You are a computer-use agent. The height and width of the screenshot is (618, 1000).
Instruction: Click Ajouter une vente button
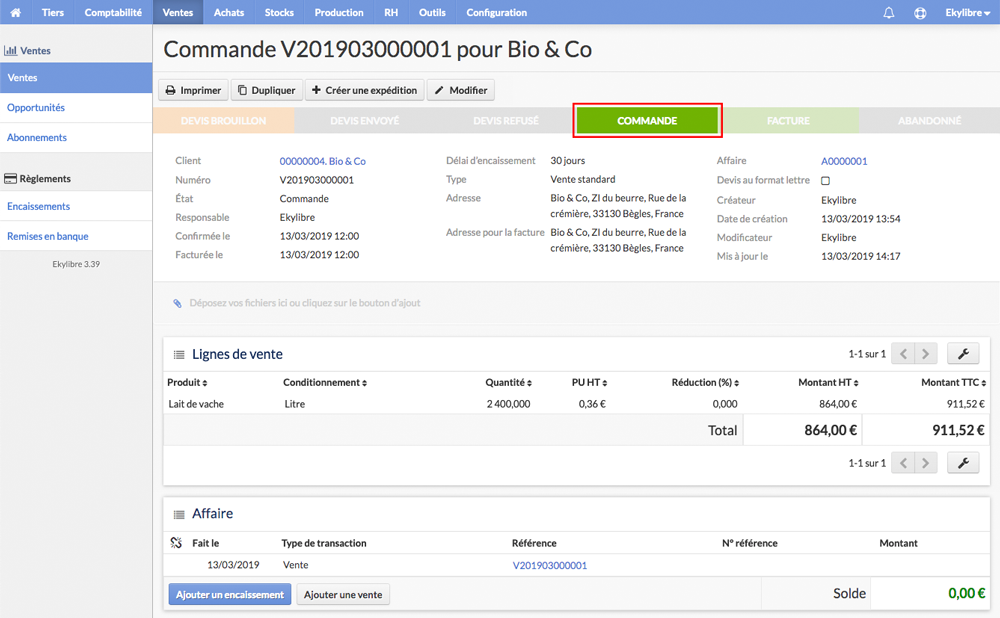[x=343, y=594]
